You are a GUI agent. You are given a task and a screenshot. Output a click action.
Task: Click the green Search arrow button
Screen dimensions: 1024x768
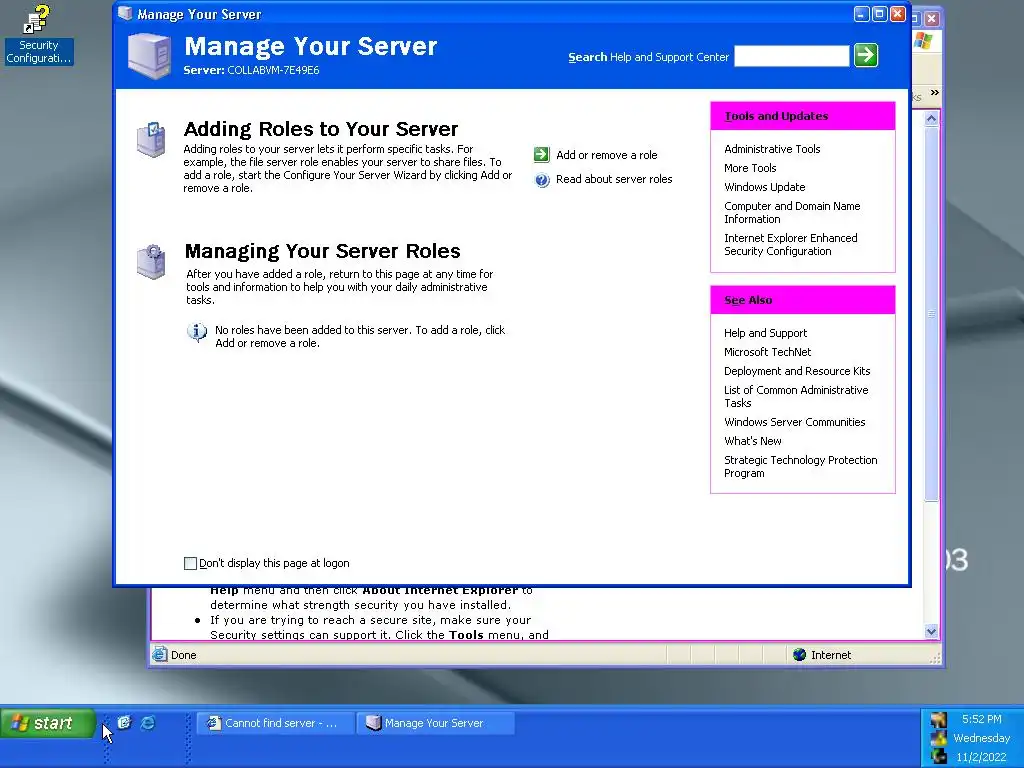click(866, 55)
